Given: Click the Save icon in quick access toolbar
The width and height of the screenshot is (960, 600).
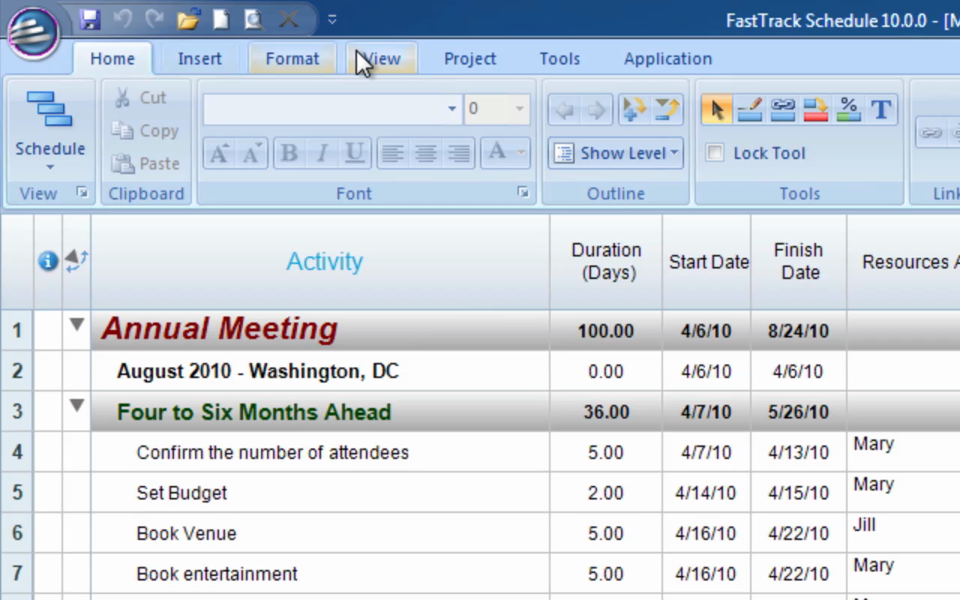Looking at the screenshot, I should (x=90, y=20).
